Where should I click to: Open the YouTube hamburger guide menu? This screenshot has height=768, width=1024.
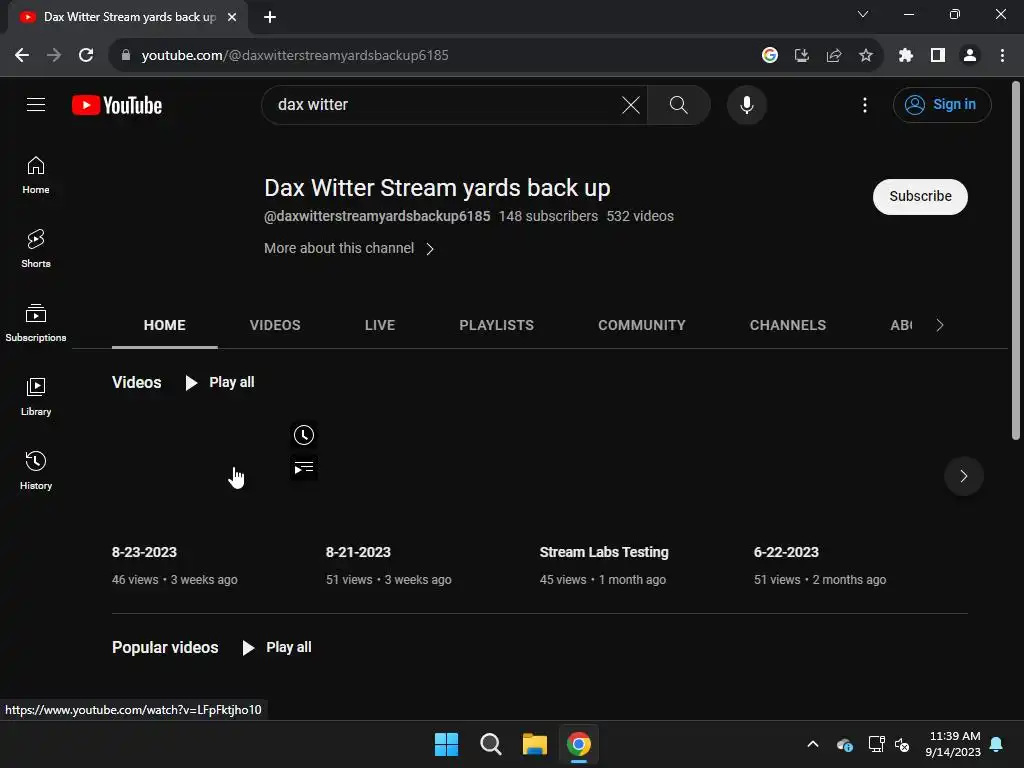pyautogui.click(x=36, y=104)
